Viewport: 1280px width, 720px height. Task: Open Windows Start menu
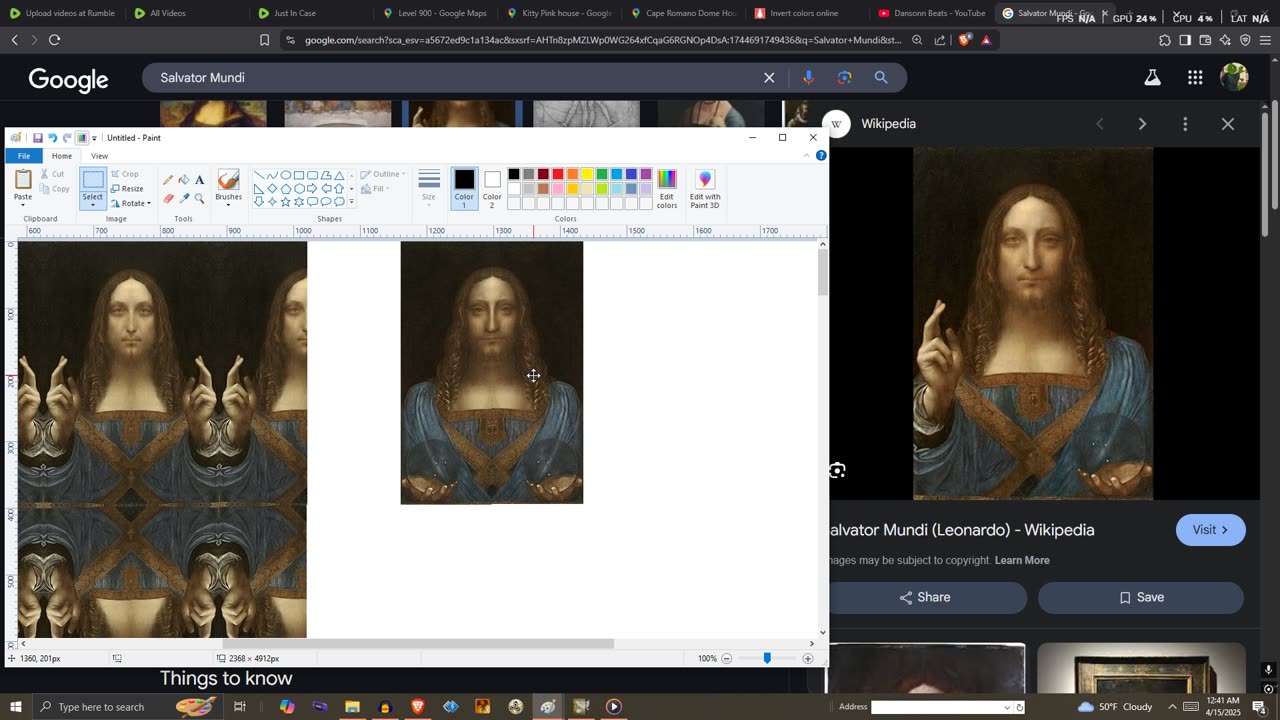click(x=15, y=707)
